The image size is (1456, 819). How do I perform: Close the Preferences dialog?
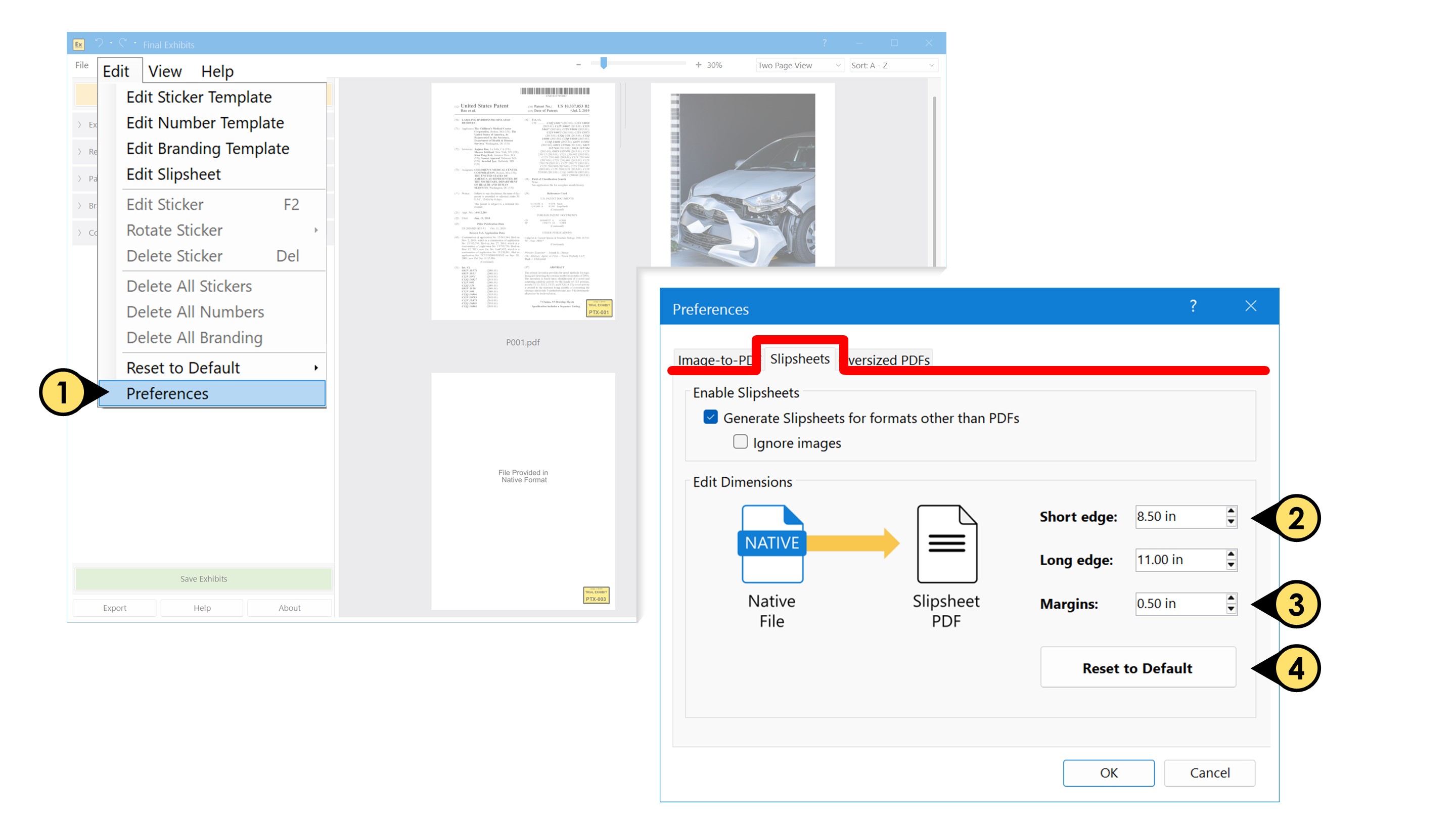(x=1251, y=306)
